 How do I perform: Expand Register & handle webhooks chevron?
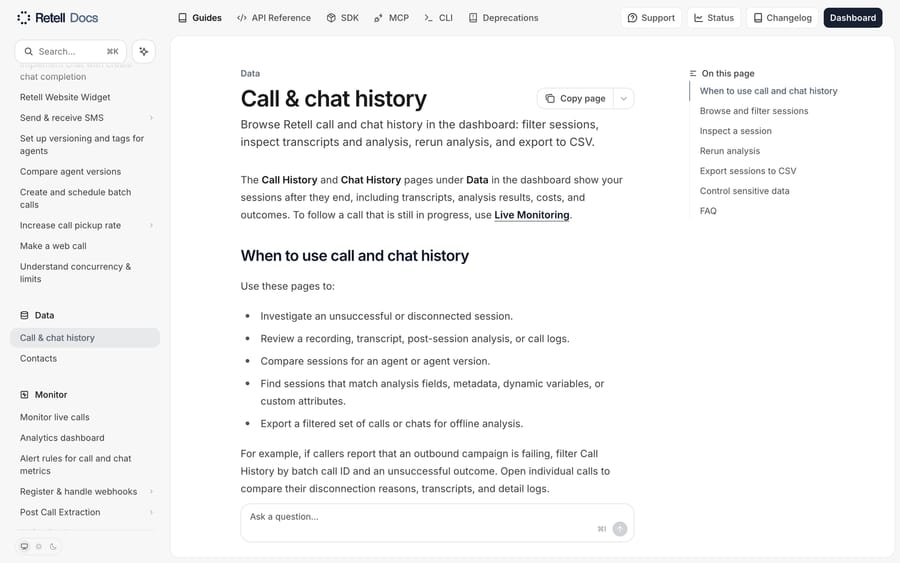coord(152,492)
